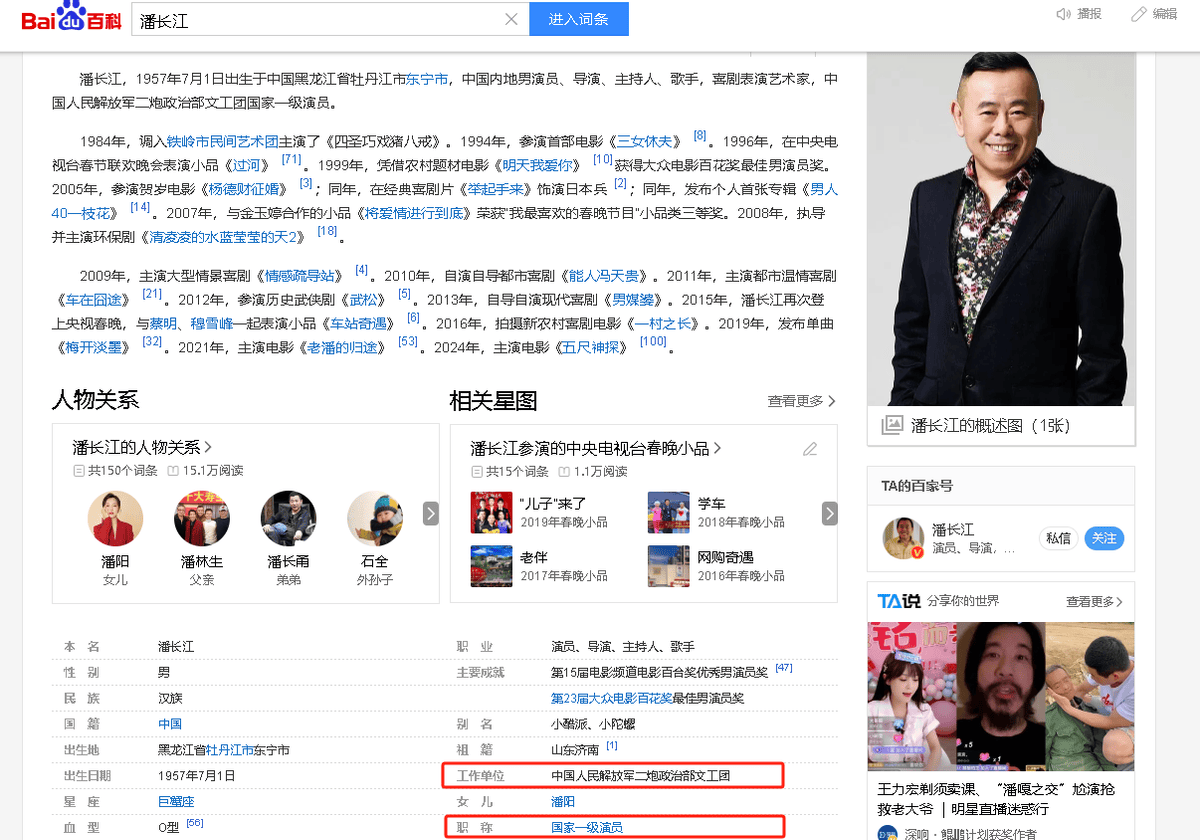Click 1957年7月1日 in 出生日期 row

tap(197, 775)
